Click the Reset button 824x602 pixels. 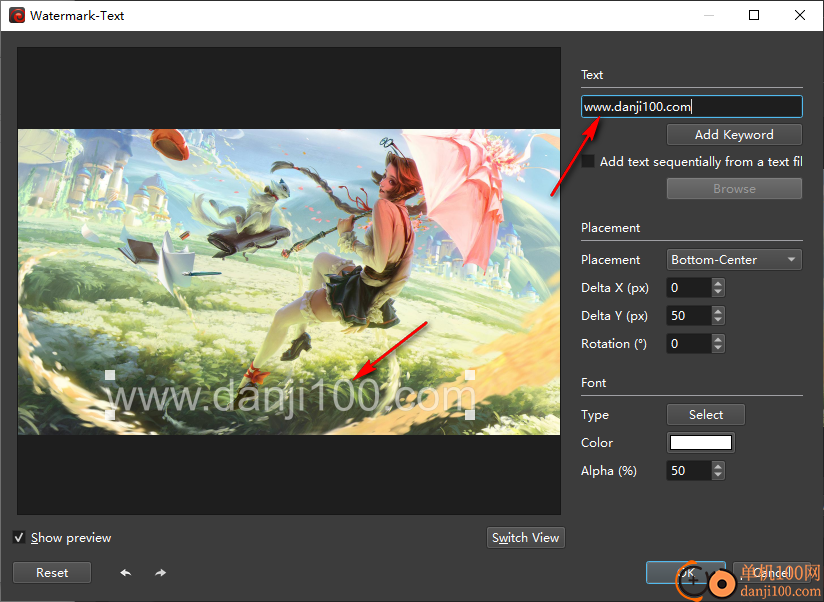pos(52,573)
